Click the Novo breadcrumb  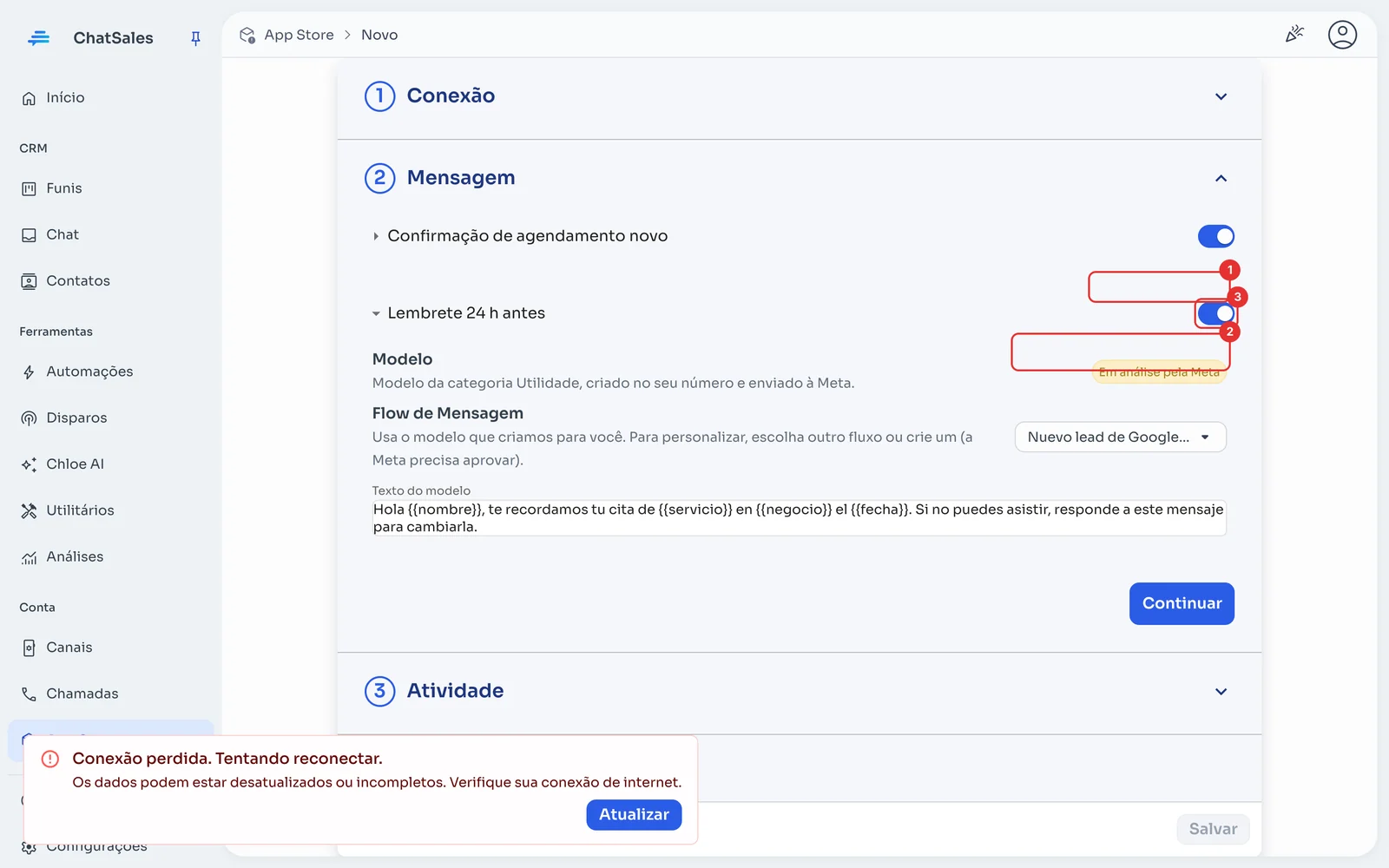379,35
